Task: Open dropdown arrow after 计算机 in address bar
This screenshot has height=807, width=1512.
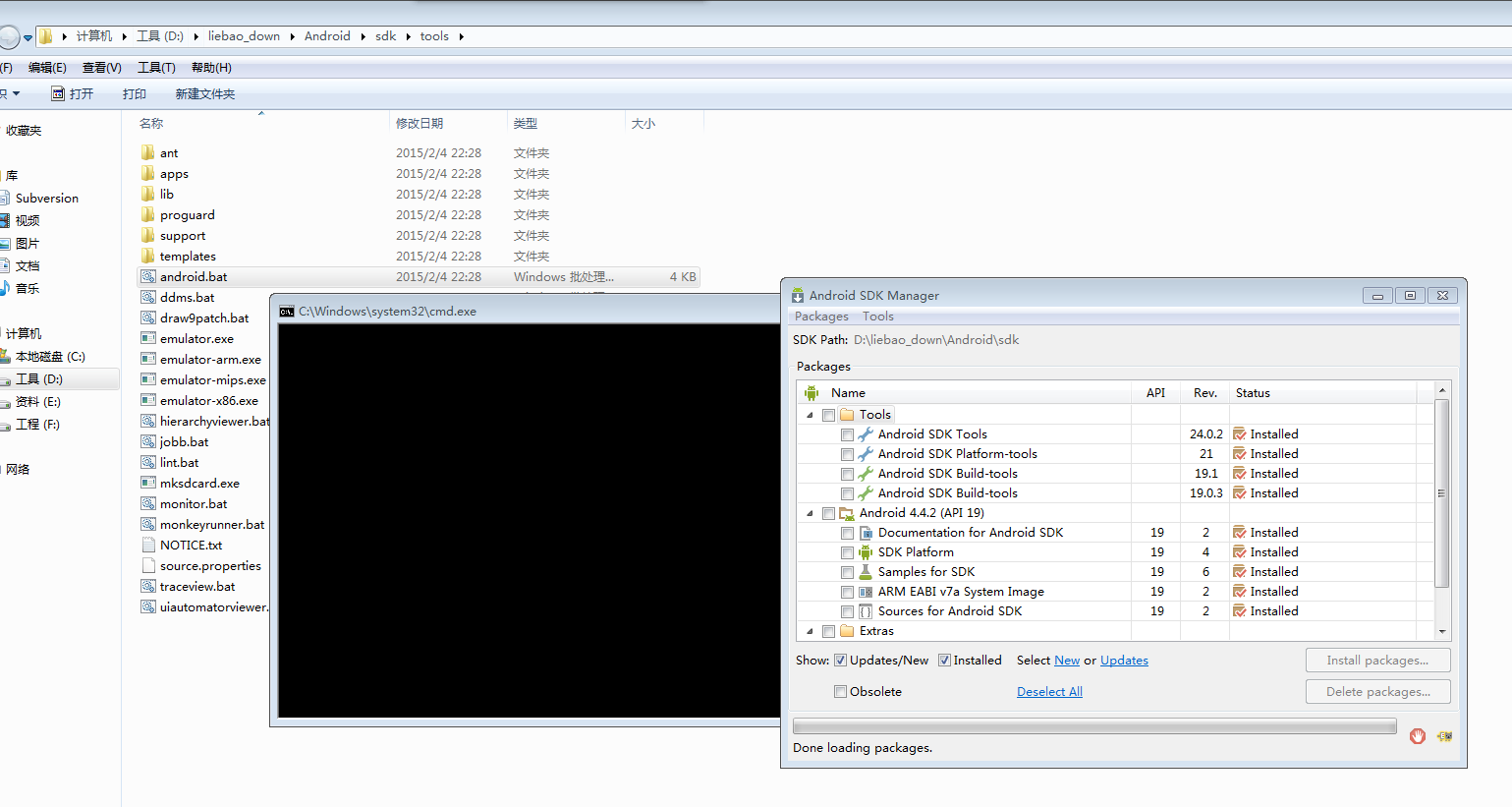Action: (124, 36)
